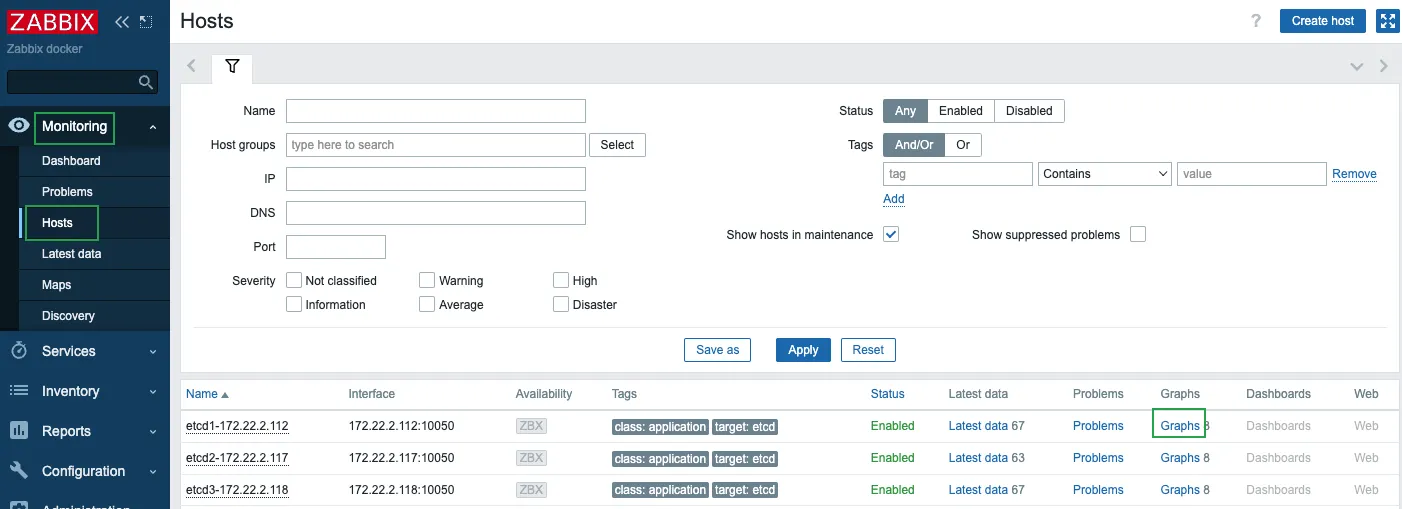
Task: Switch tags mode to Or
Action: point(963,145)
